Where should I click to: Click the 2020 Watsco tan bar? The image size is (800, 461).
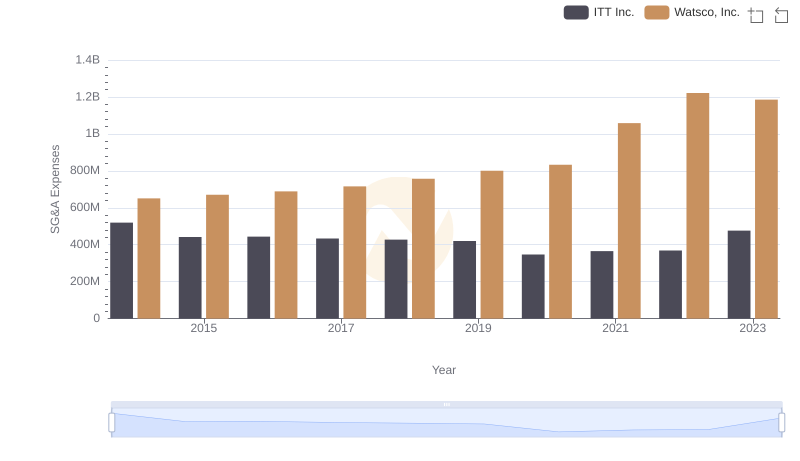561,242
